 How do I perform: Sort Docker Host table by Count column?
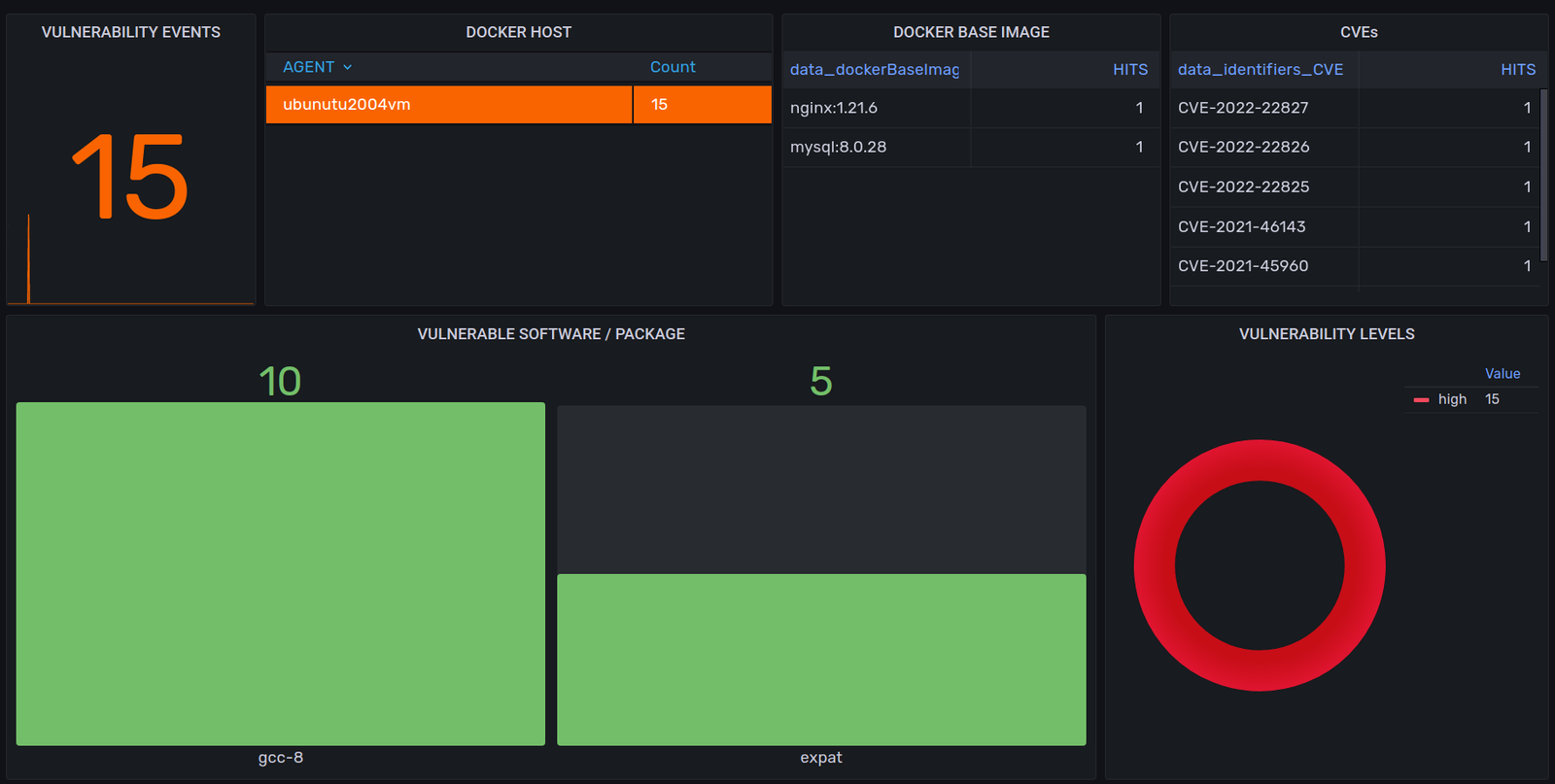tap(673, 67)
